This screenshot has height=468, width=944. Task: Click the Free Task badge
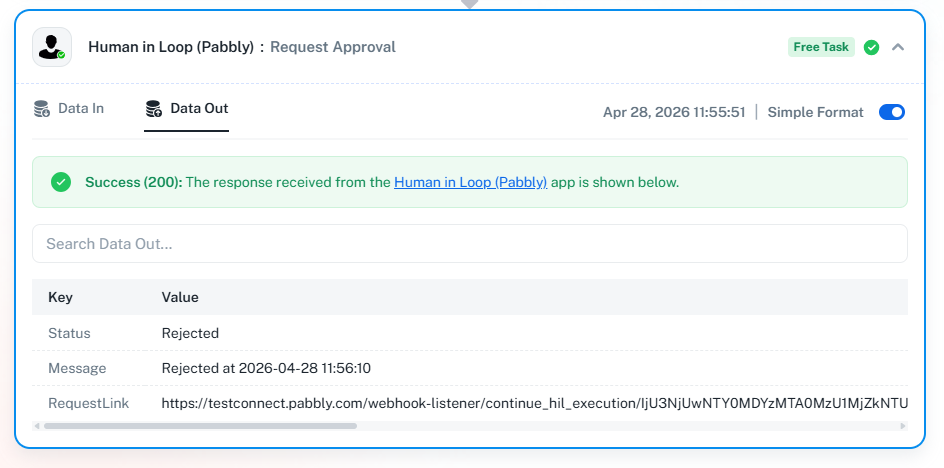(821, 47)
